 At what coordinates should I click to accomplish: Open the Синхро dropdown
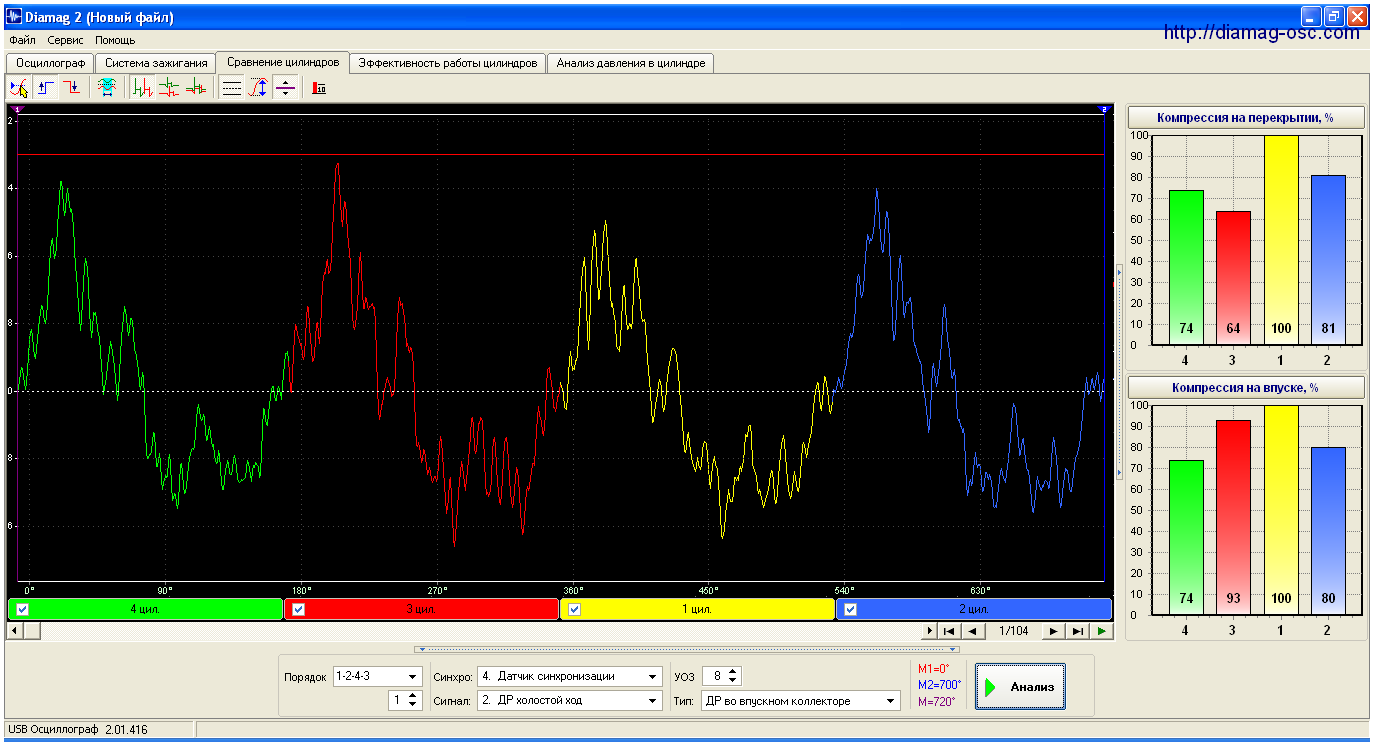point(653,677)
